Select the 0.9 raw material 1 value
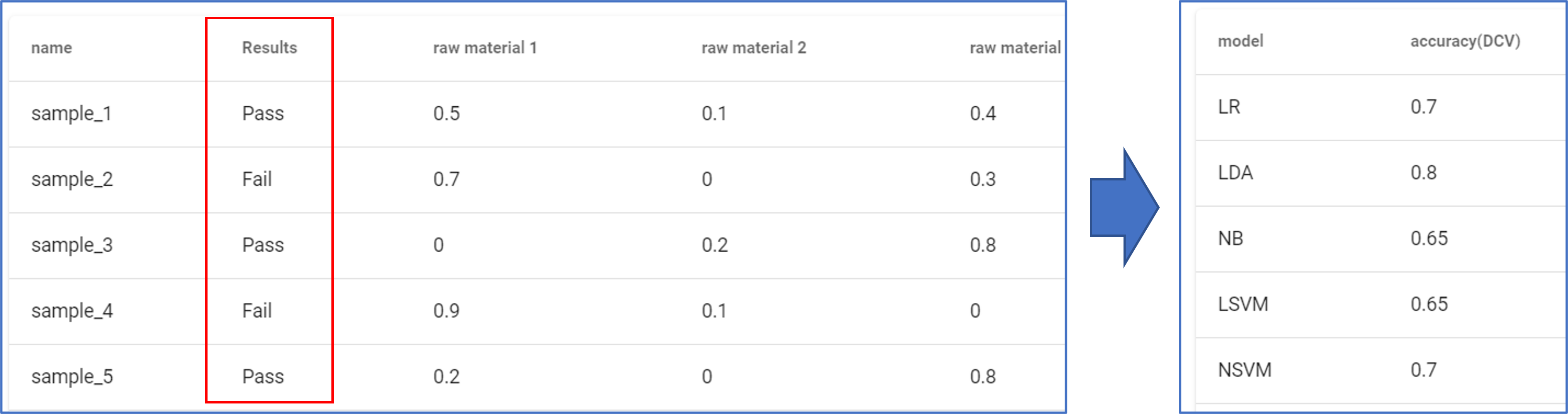Screen dimensions: 1568x414 coord(446,311)
